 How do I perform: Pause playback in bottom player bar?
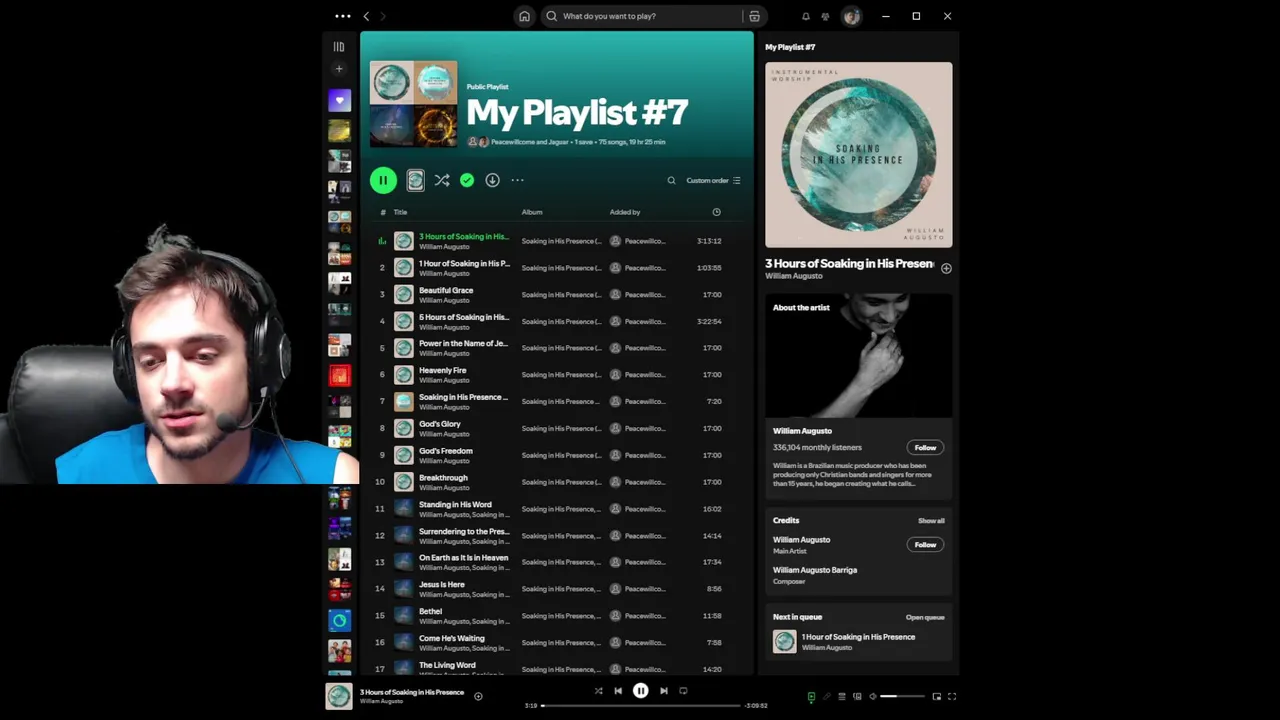pyautogui.click(x=641, y=691)
